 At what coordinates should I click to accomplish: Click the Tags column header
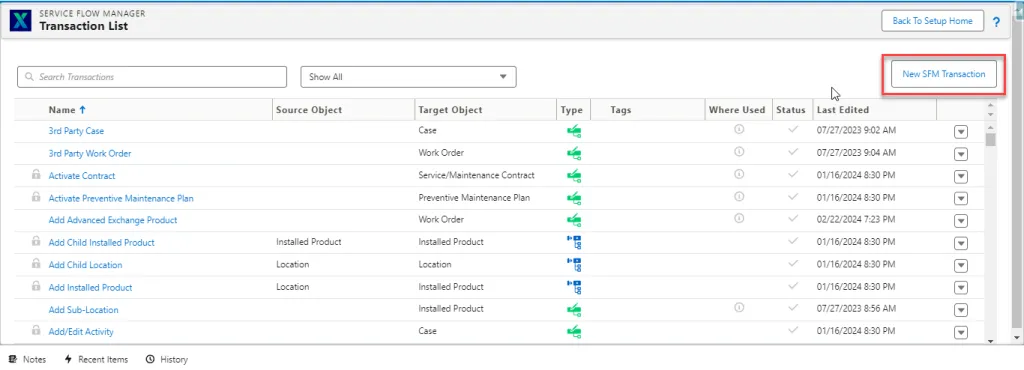pyautogui.click(x=621, y=110)
